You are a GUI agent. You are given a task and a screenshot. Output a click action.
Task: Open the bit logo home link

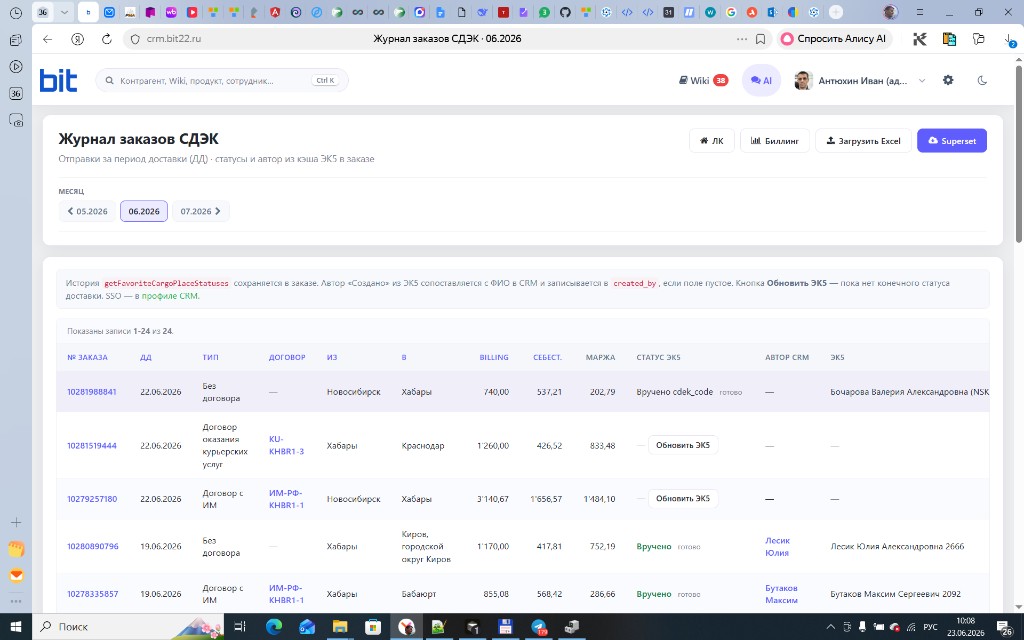(x=58, y=80)
